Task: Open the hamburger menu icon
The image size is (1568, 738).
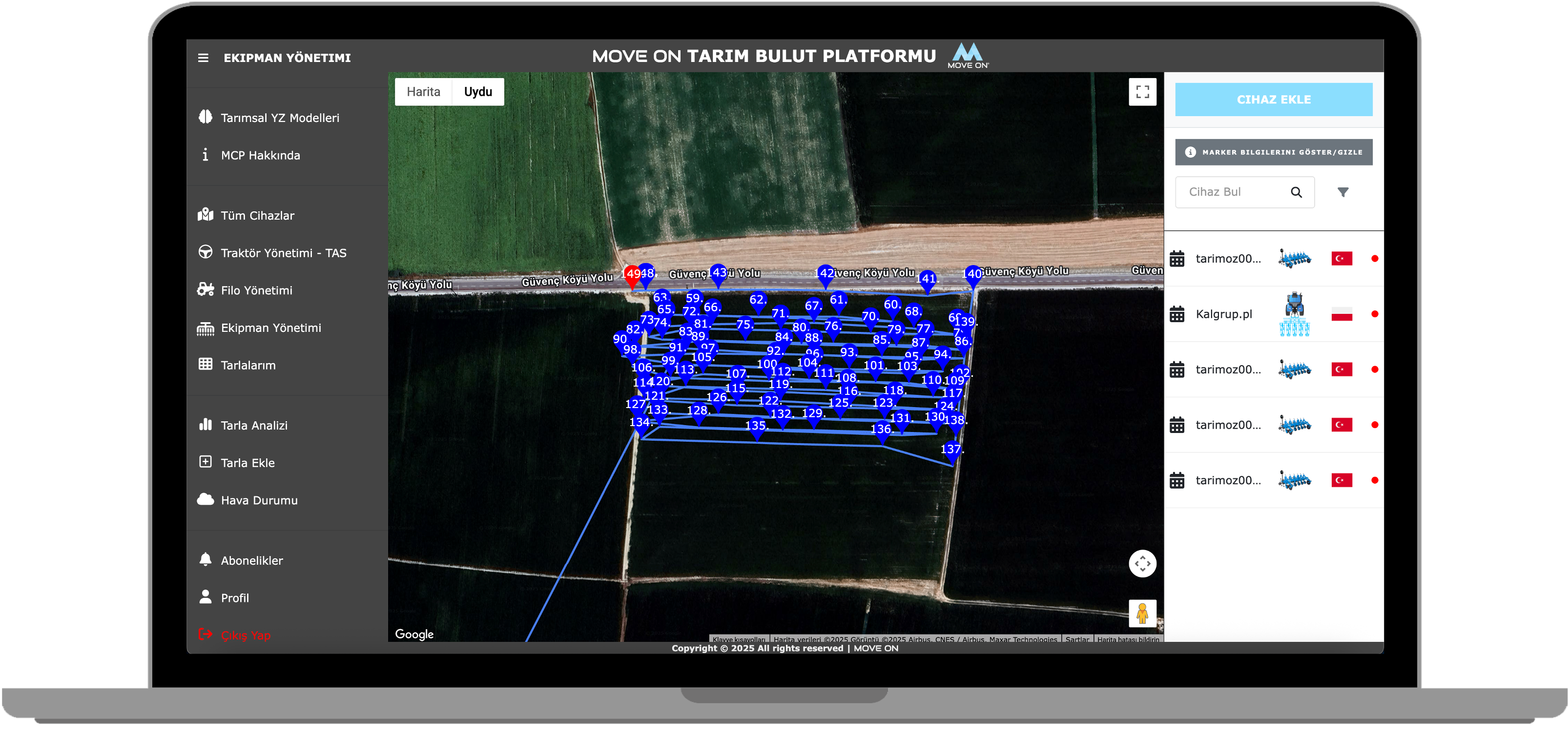Action: click(x=203, y=58)
